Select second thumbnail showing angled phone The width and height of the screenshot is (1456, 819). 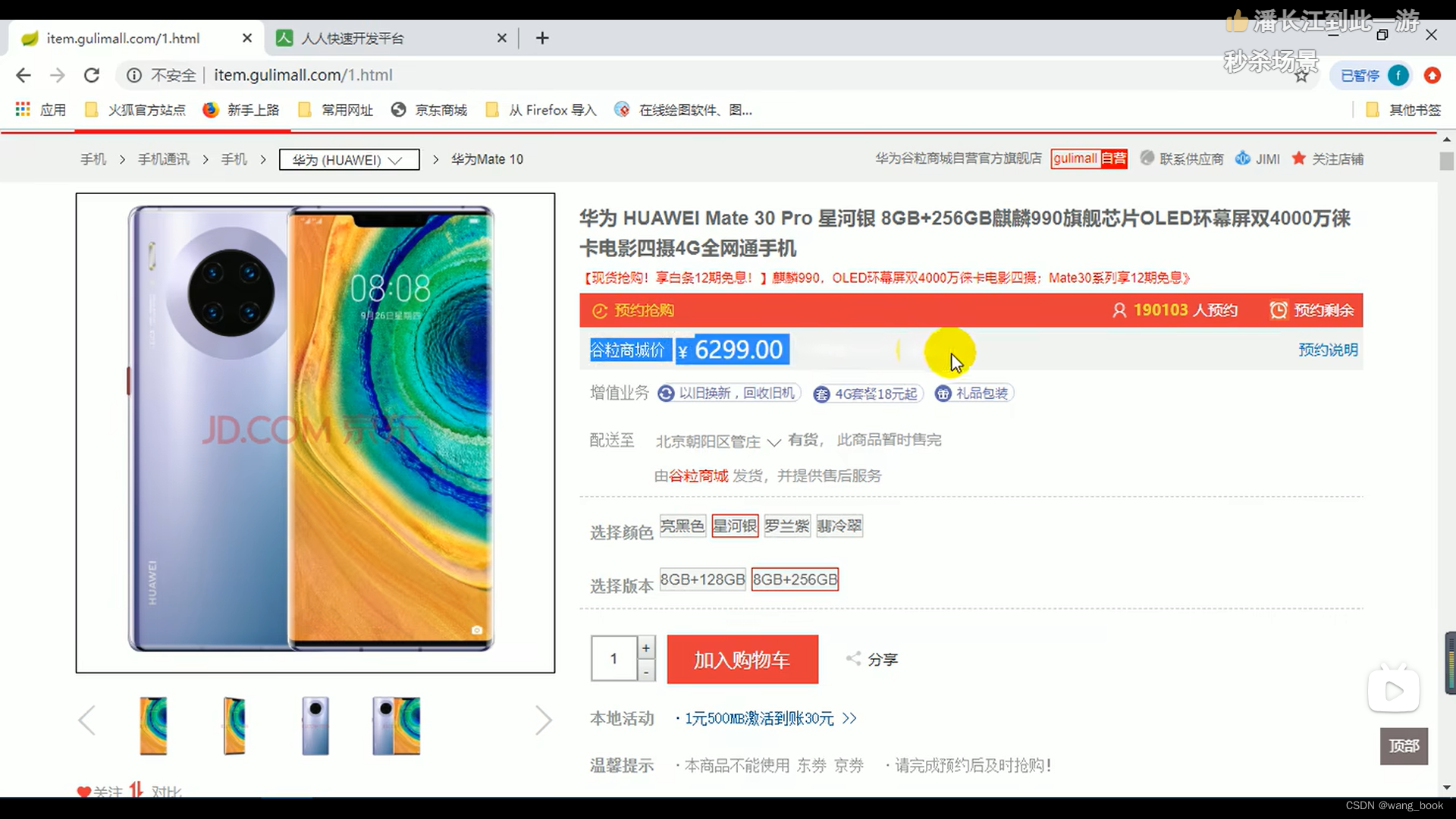click(x=234, y=726)
